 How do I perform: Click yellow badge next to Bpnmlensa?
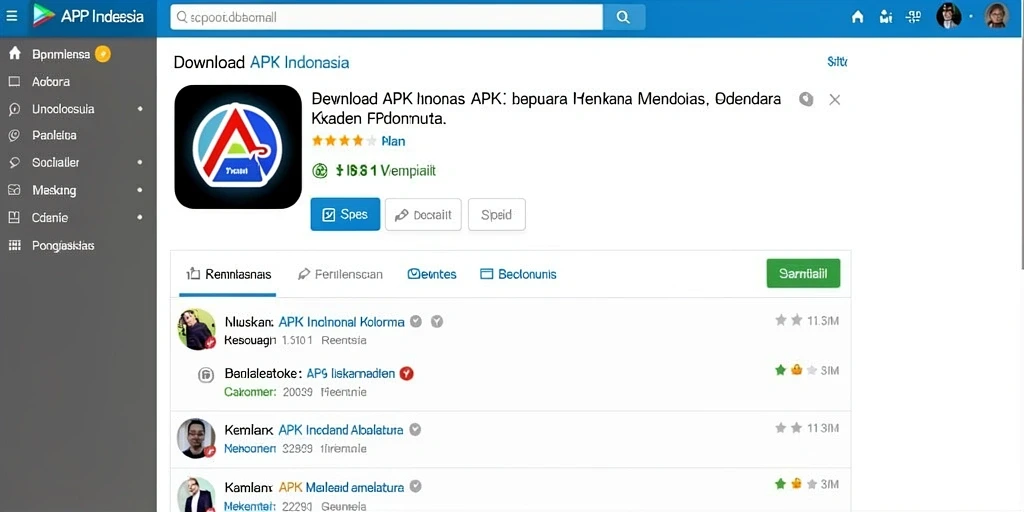103,54
